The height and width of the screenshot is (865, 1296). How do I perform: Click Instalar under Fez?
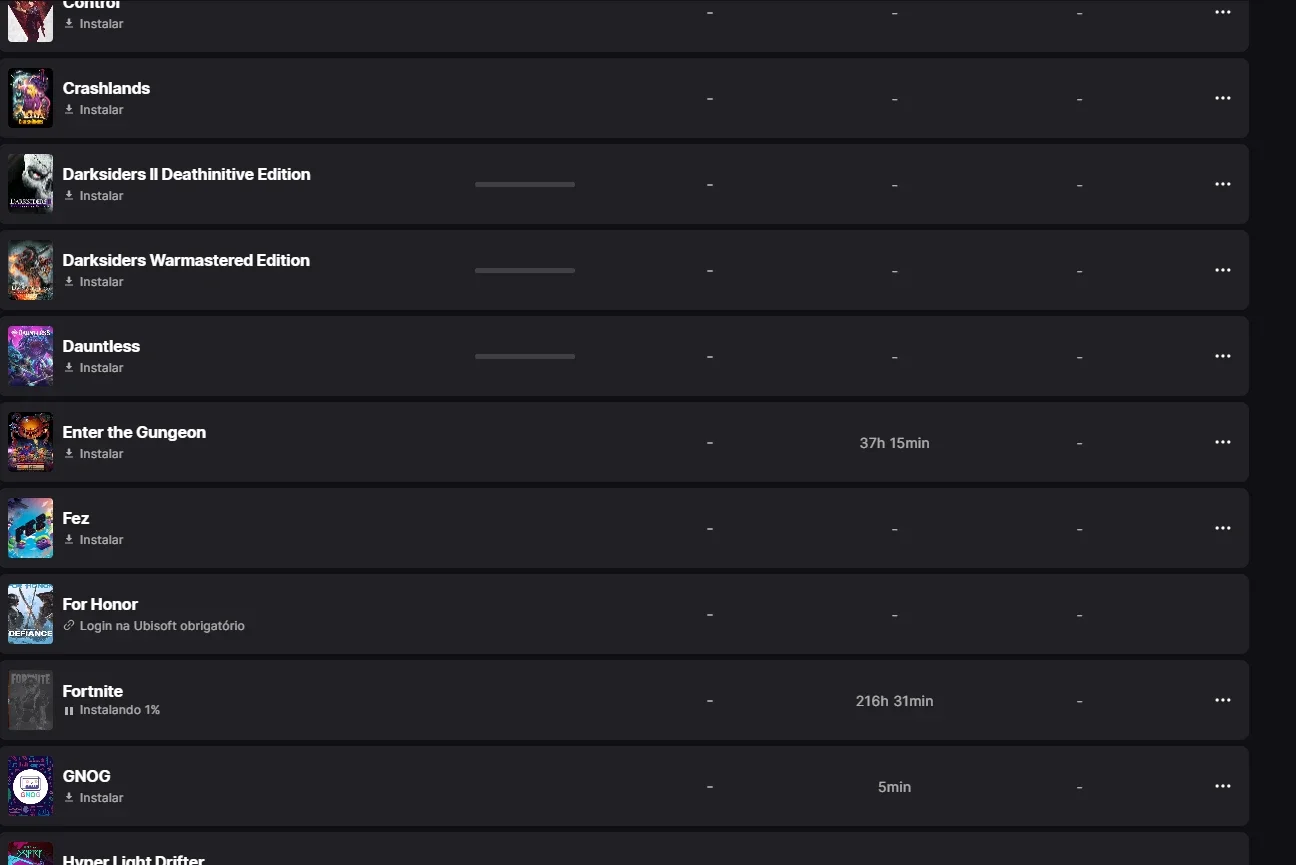(x=93, y=540)
